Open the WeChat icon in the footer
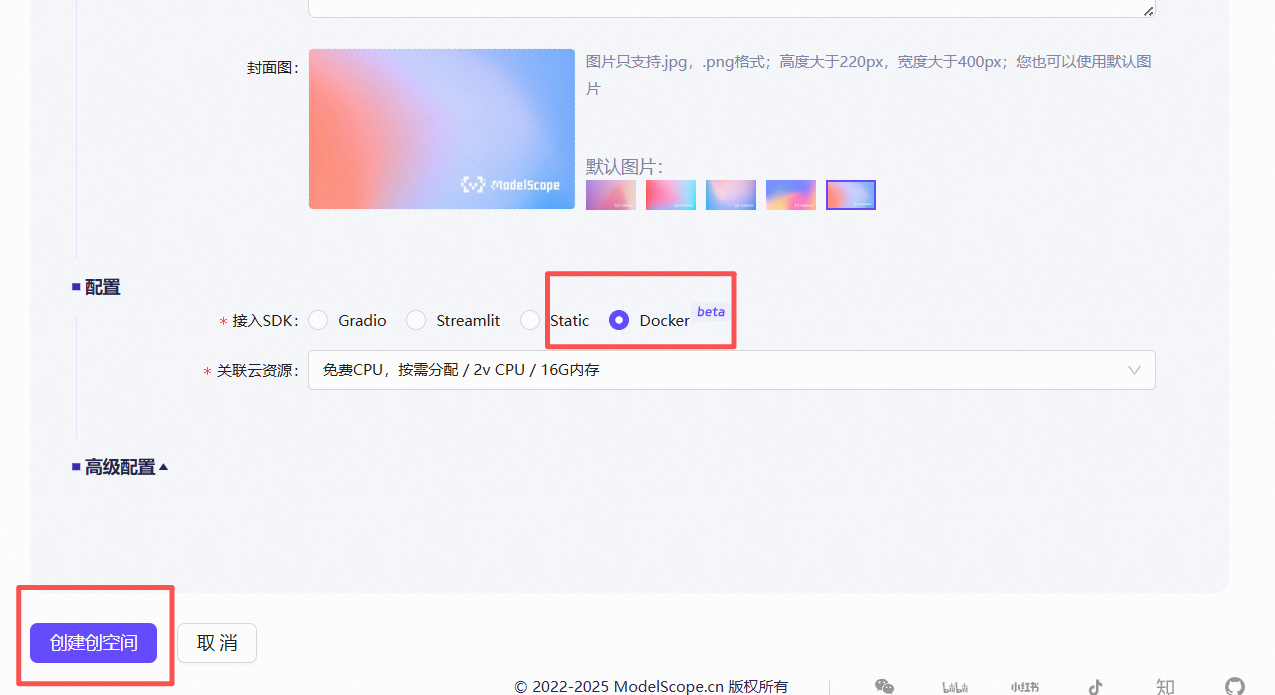This screenshot has width=1275, height=695. coord(884,687)
